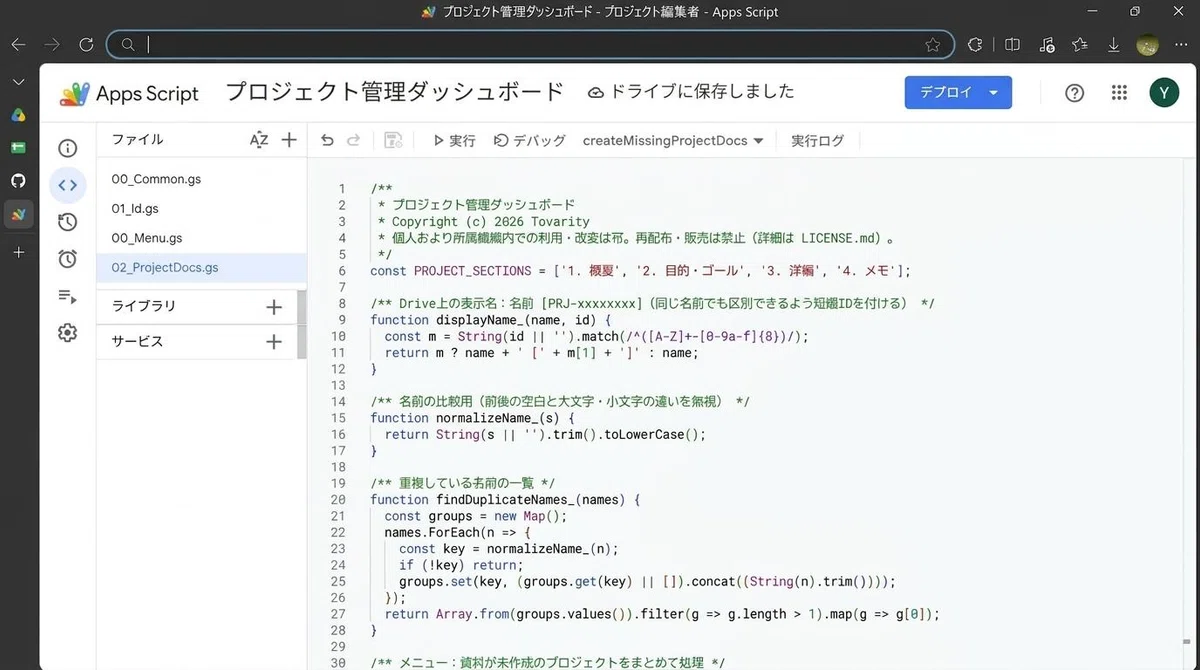
Task: Open browser favorites list icon
Action: (1080, 44)
